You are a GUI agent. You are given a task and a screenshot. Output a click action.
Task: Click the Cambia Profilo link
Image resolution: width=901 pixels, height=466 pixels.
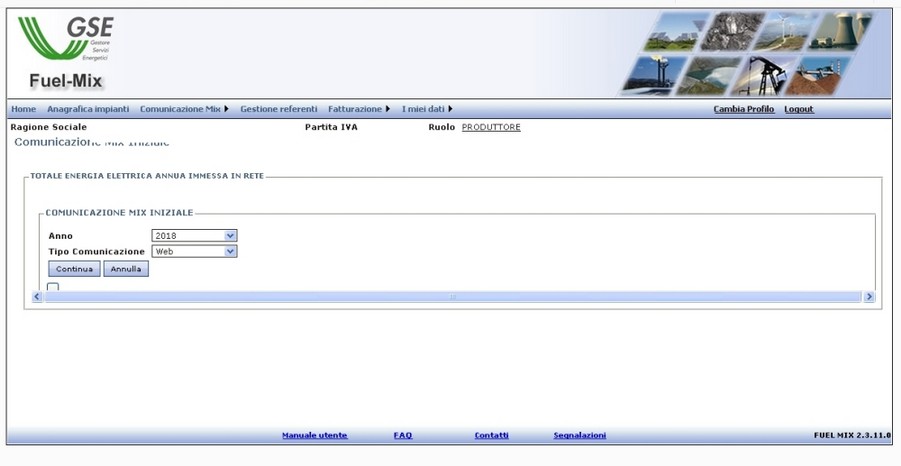click(744, 109)
